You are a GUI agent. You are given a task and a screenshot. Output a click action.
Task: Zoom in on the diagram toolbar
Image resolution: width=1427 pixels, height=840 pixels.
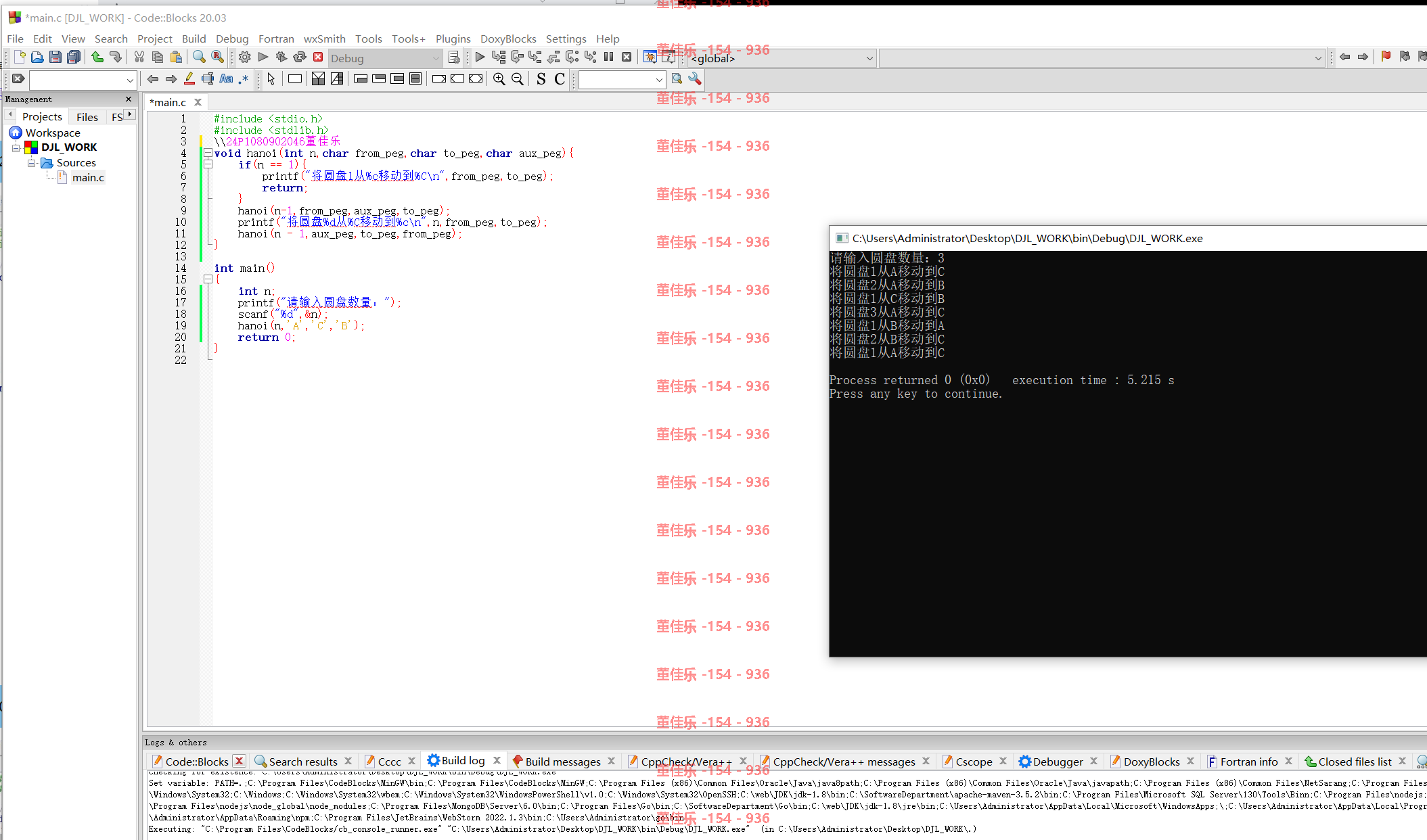click(x=499, y=79)
